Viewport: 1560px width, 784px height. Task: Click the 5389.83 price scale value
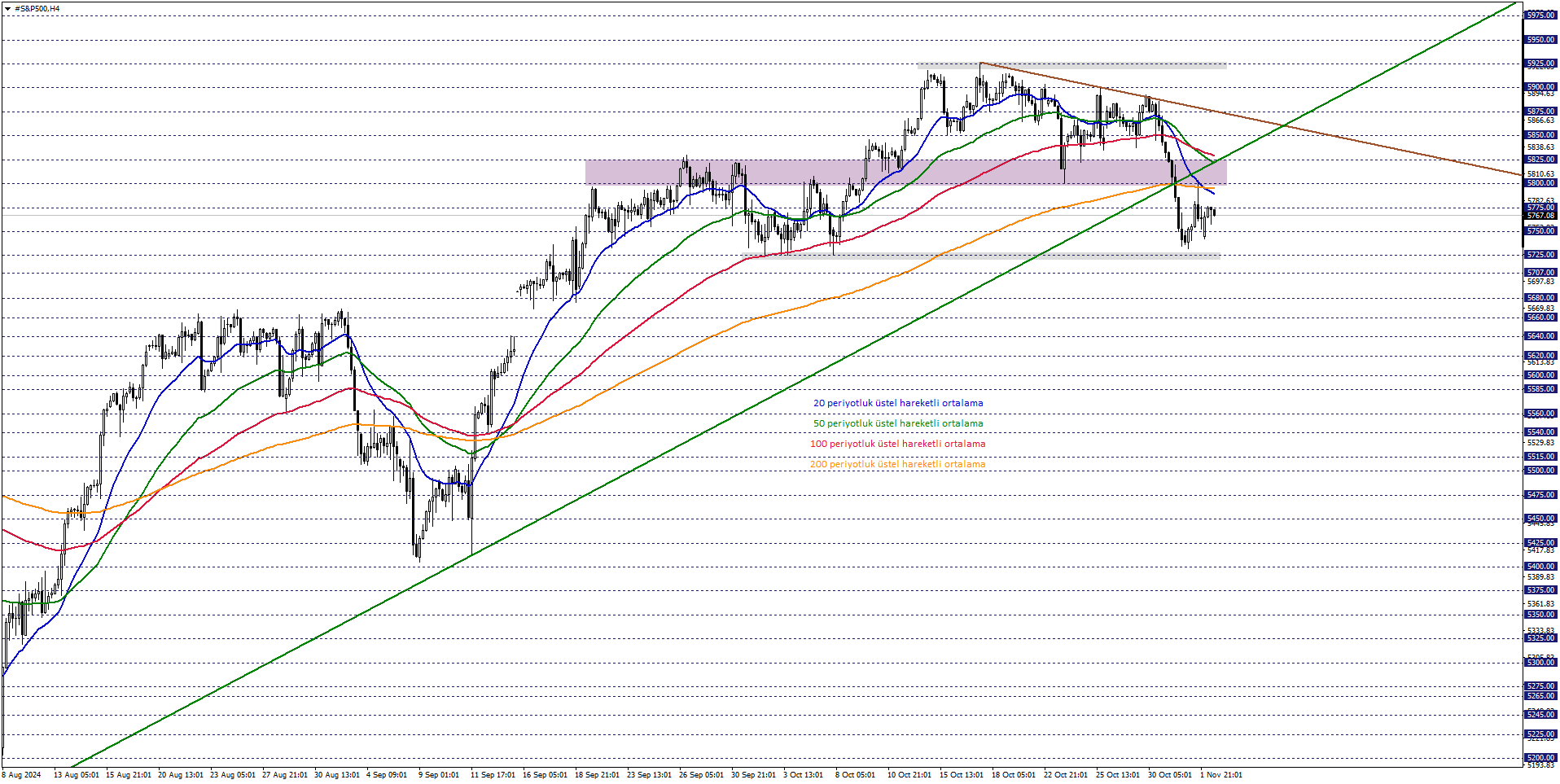point(1540,577)
